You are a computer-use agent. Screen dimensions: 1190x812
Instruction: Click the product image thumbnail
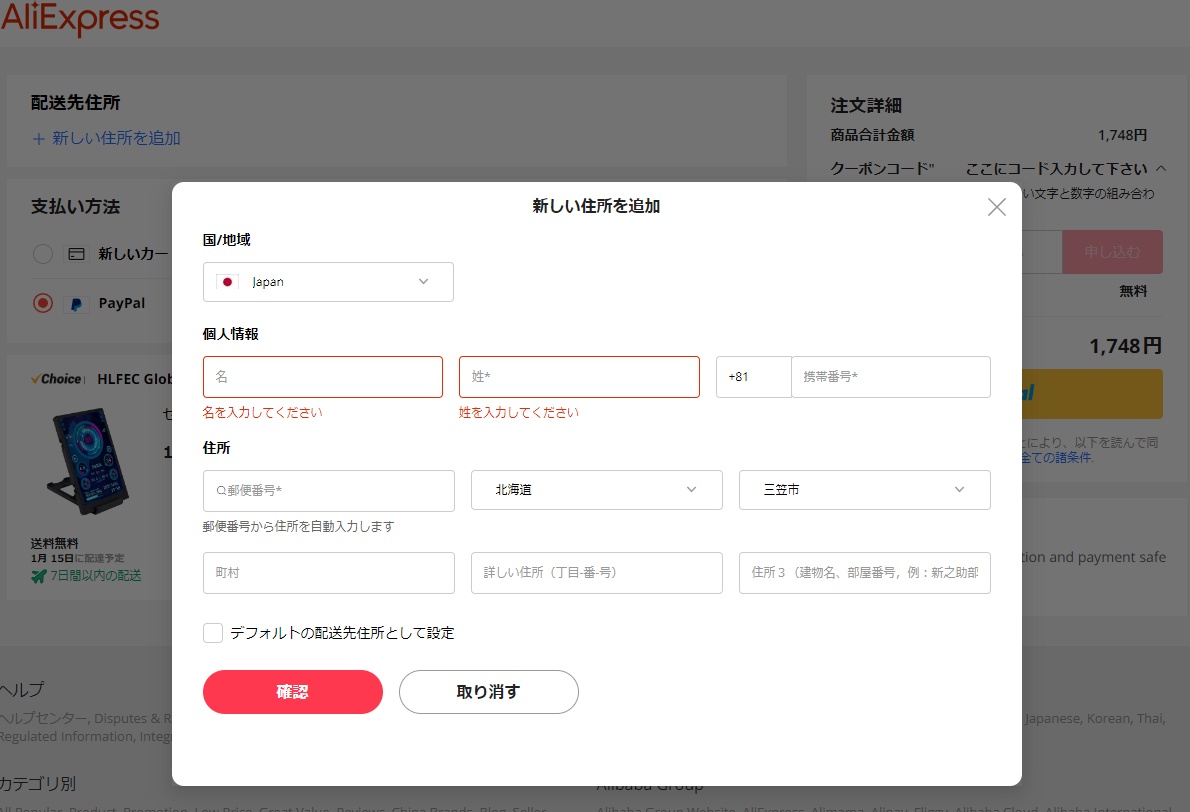coord(90,462)
